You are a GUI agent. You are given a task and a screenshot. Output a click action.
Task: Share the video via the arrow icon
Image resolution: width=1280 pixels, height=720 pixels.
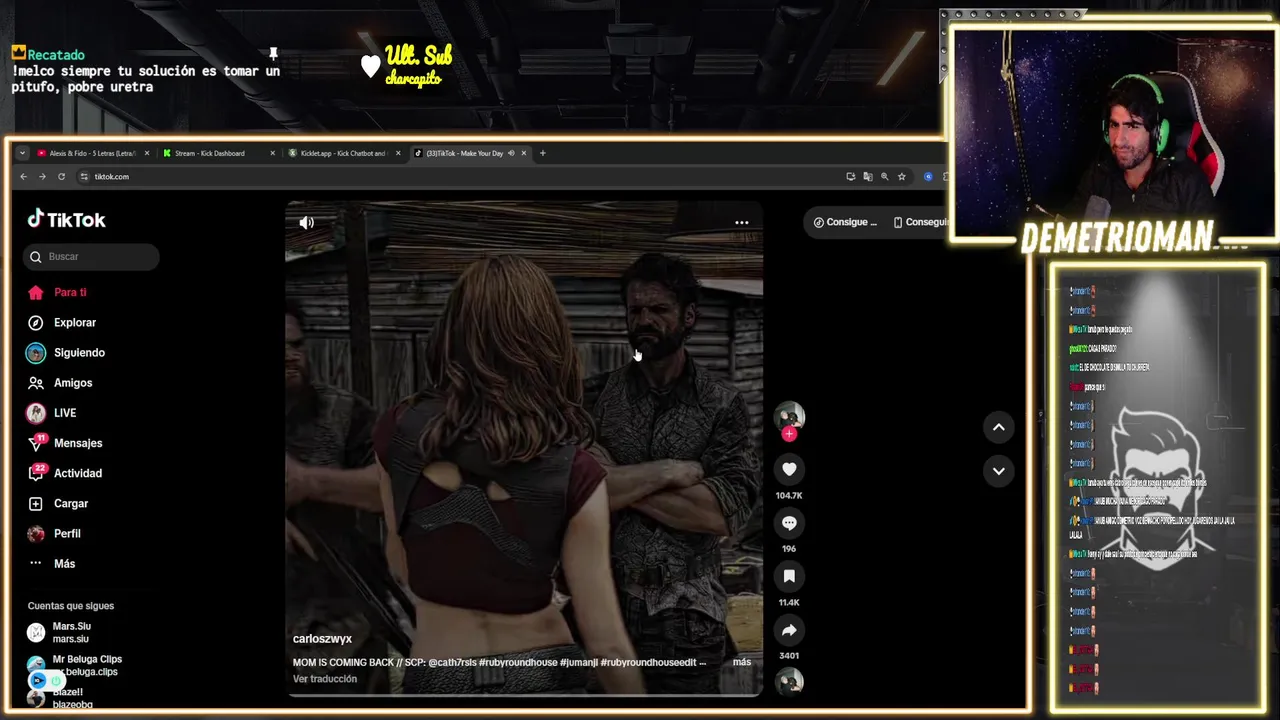click(x=789, y=630)
